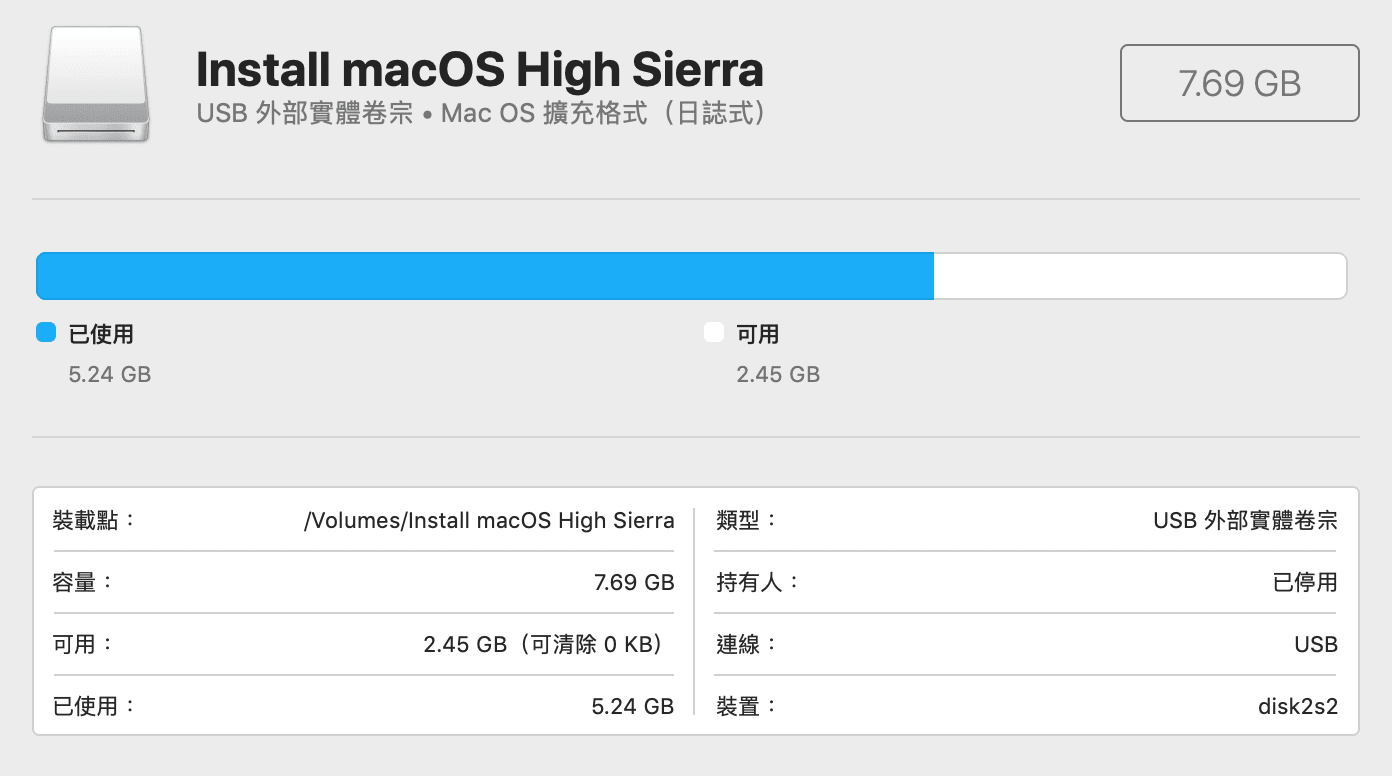Select the 容量 row value 7.69 GB
The image size is (1392, 776).
(x=634, y=582)
